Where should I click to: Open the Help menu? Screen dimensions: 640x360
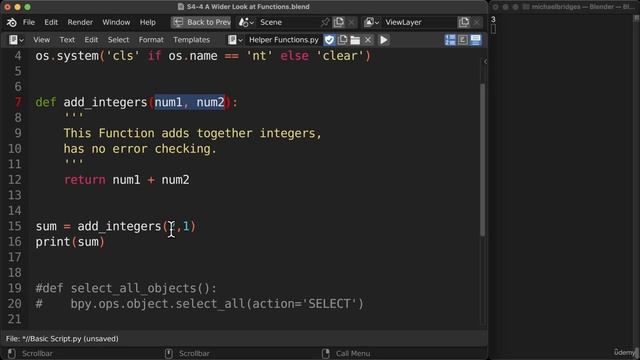point(147,22)
